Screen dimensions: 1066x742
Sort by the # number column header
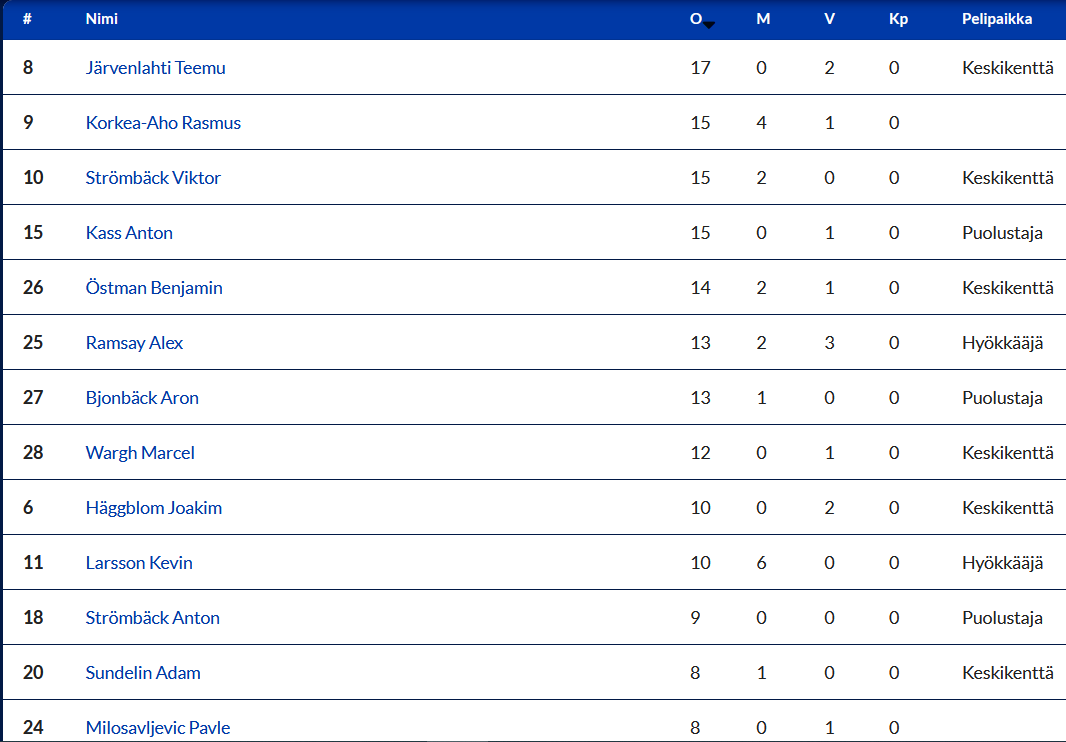coord(27,19)
